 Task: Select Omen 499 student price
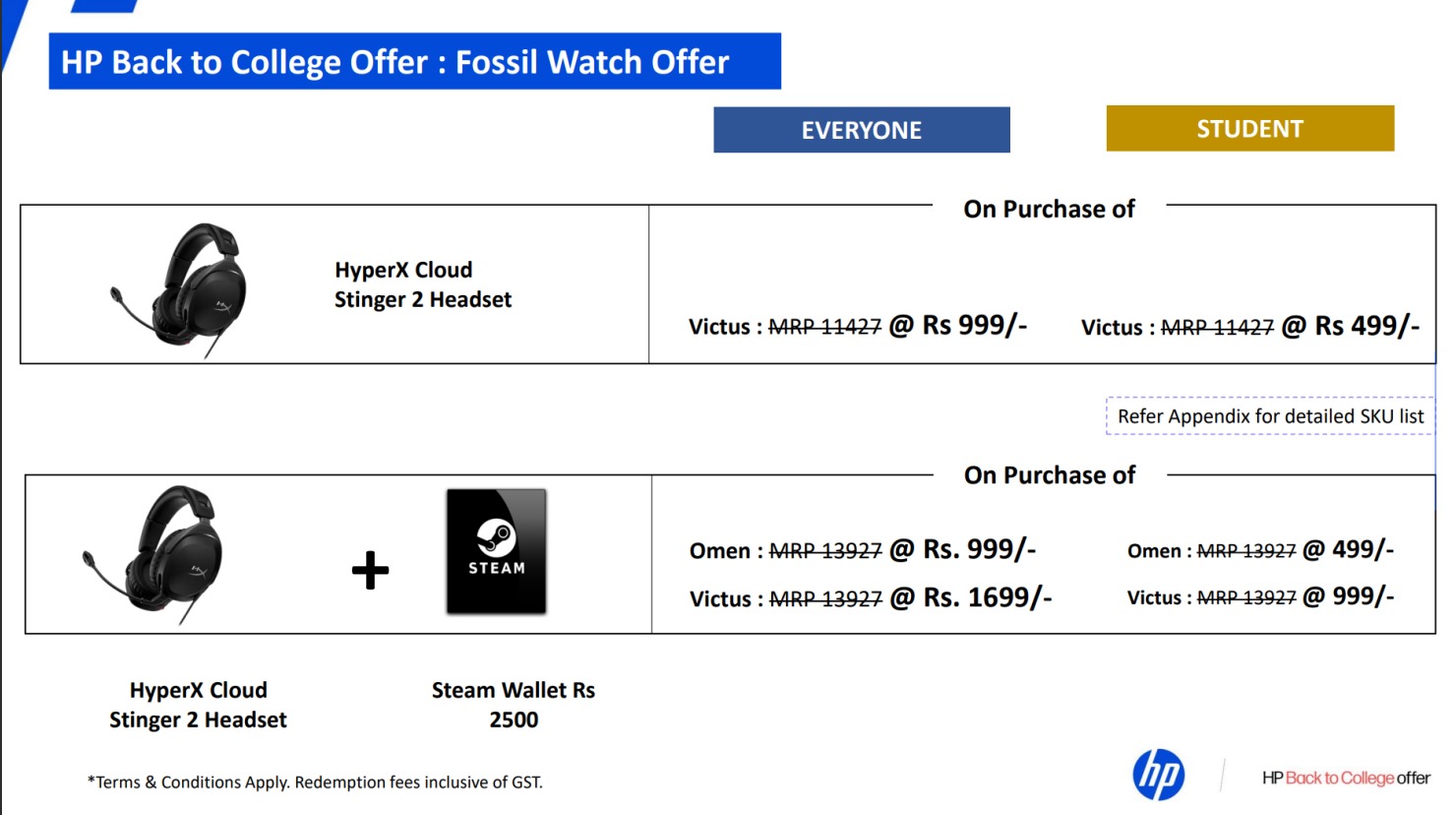pyautogui.click(x=1260, y=549)
